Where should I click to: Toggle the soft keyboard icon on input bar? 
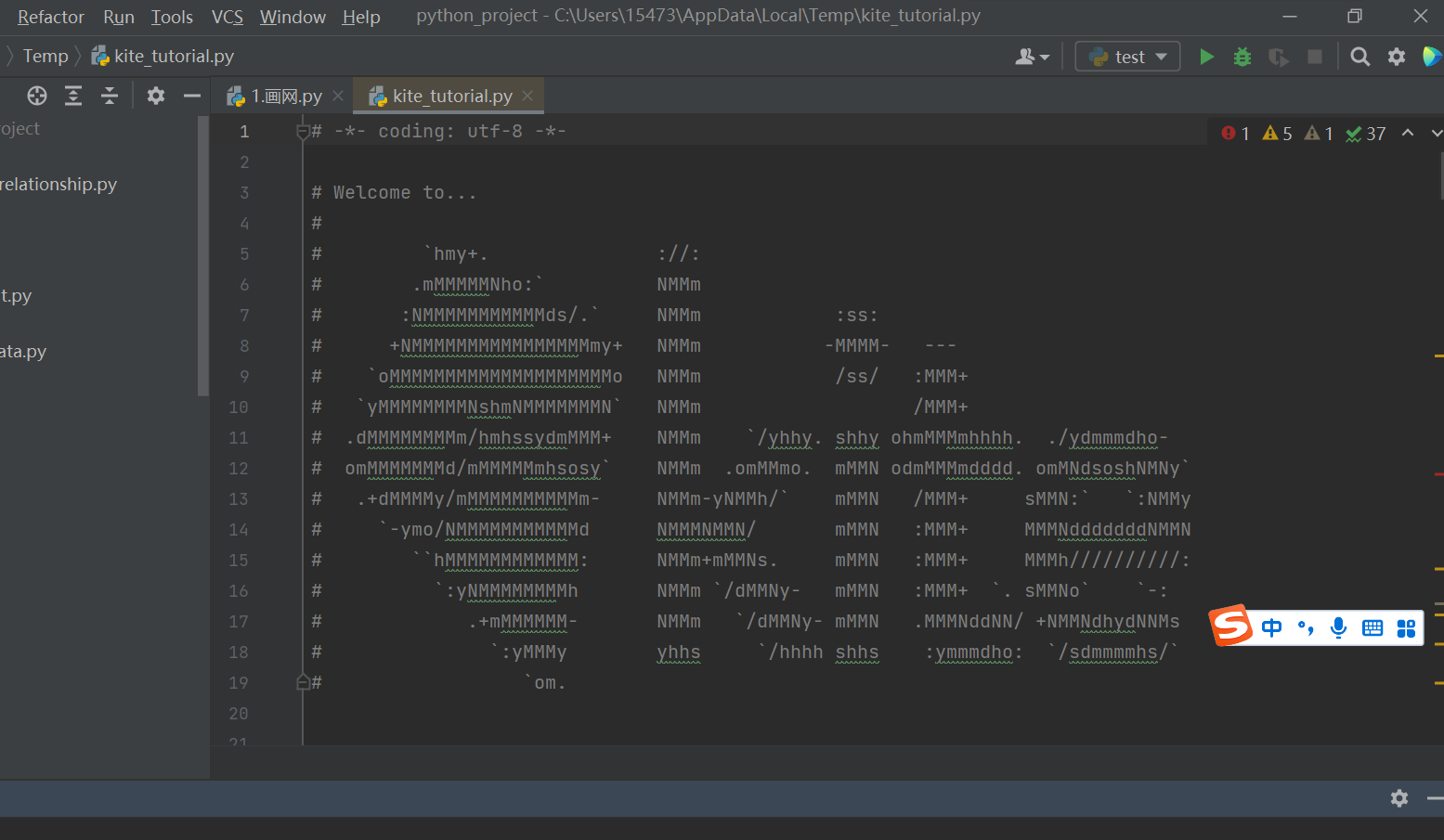(x=1372, y=627)
